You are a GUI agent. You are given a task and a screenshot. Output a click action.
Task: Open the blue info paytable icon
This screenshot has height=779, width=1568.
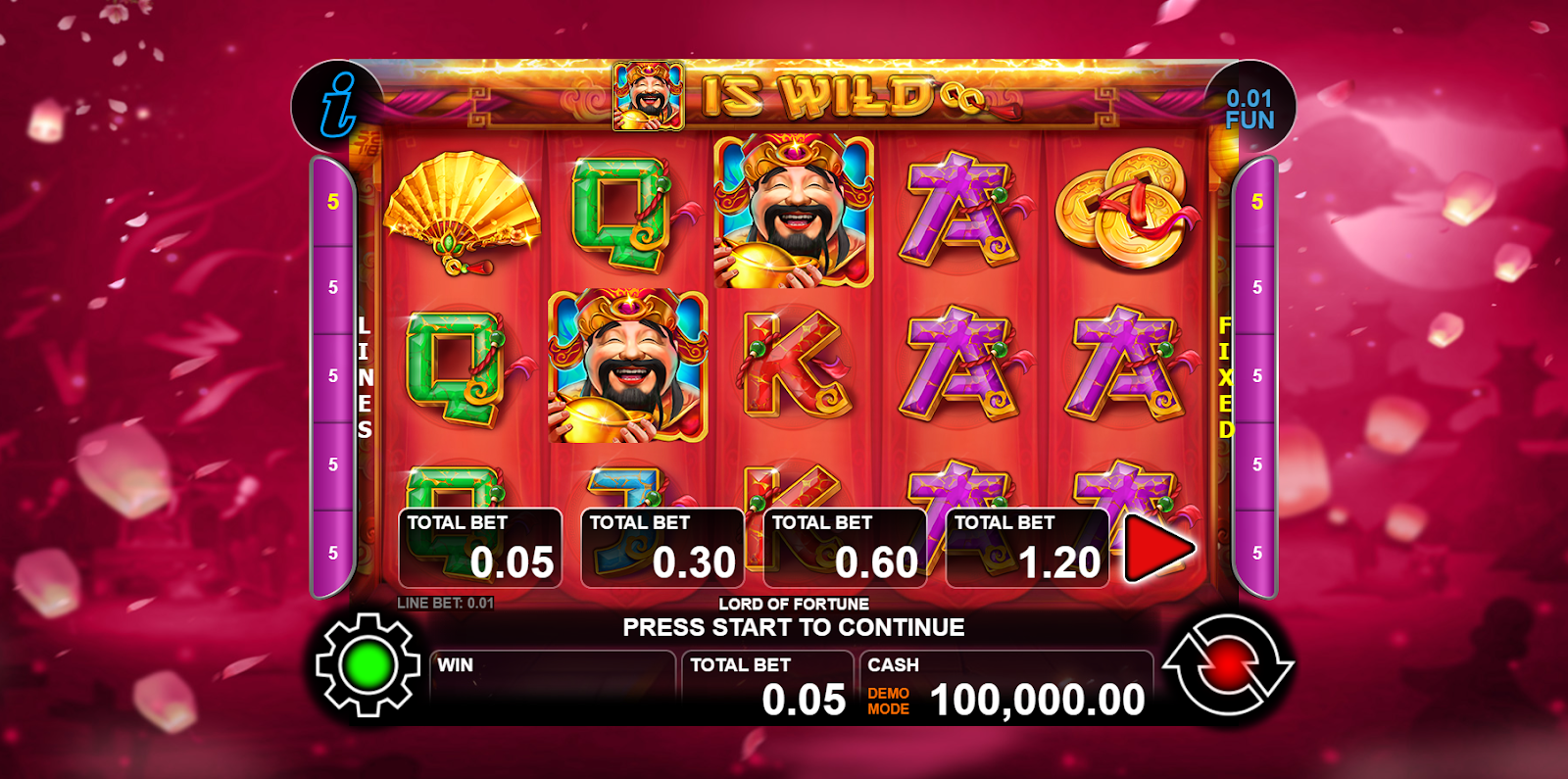pos(337,105)
